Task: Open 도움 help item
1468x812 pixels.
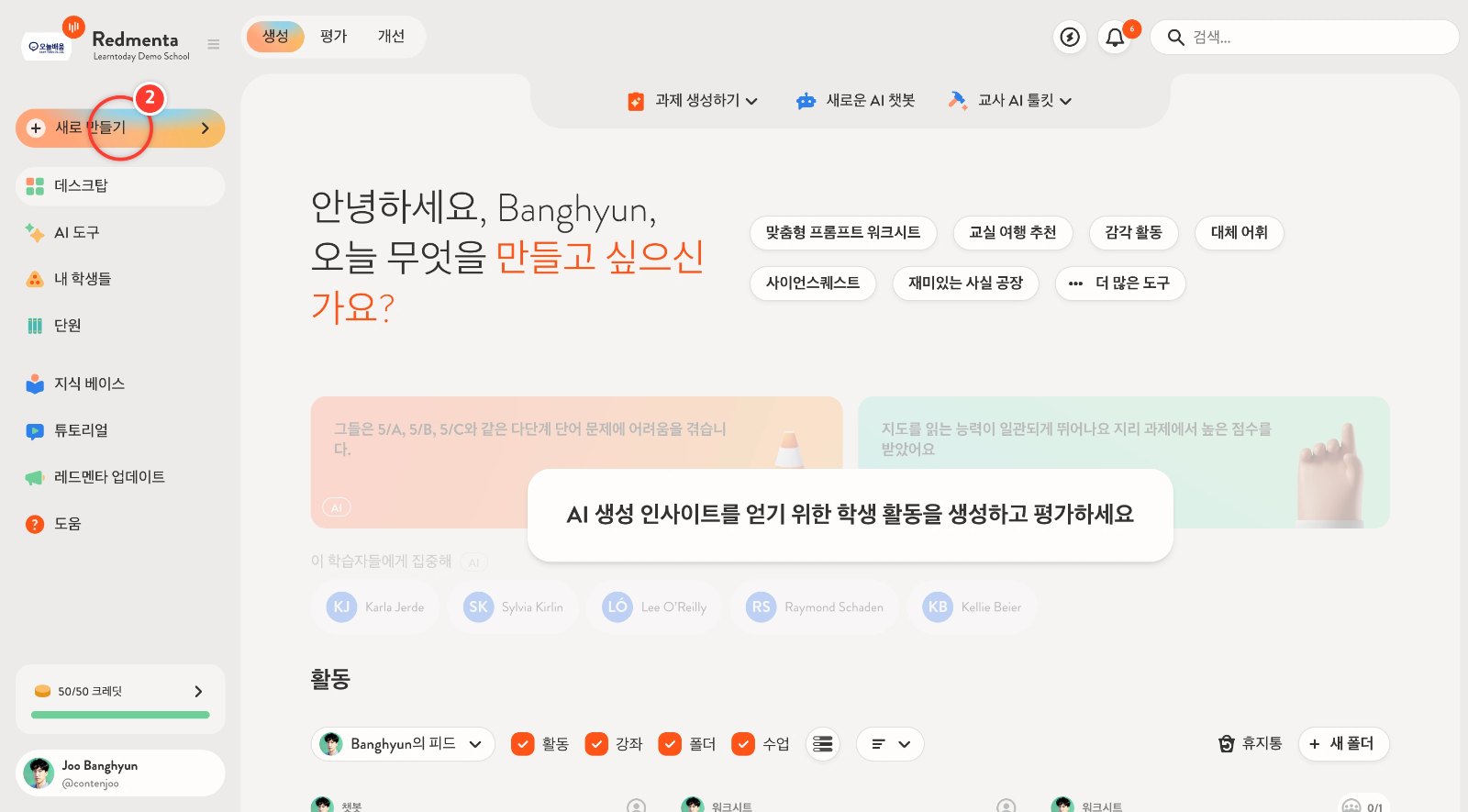Action: [x=120, y=524]
